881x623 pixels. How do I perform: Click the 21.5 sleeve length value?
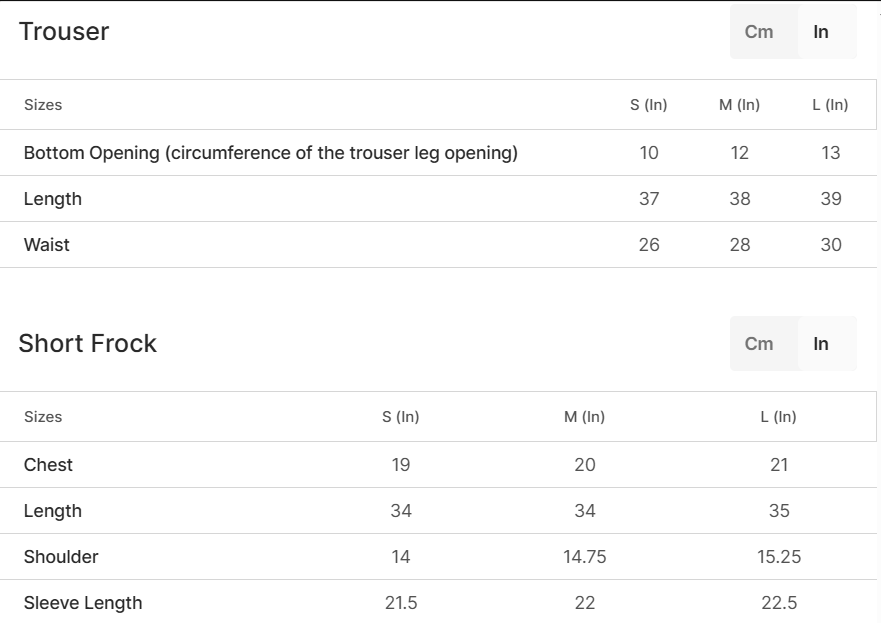[401, 603]
